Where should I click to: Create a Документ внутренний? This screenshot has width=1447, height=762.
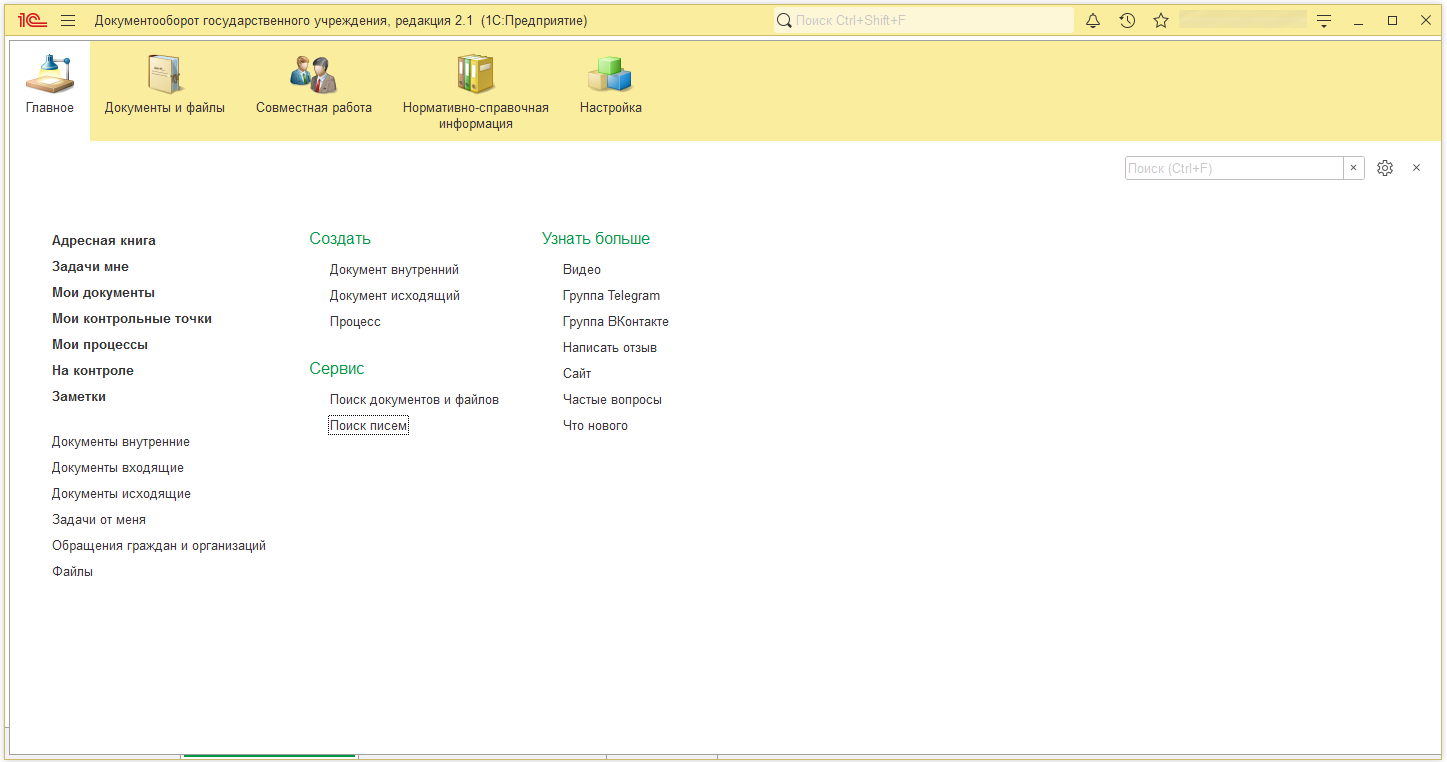tap(394, 270)
